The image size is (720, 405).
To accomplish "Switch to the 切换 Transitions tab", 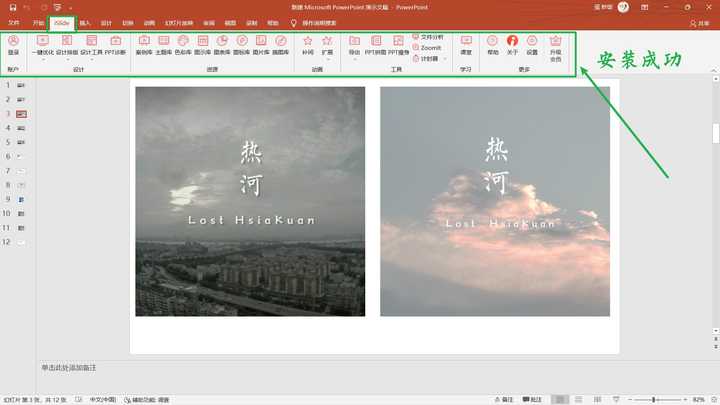I will [x=128, y=23].
